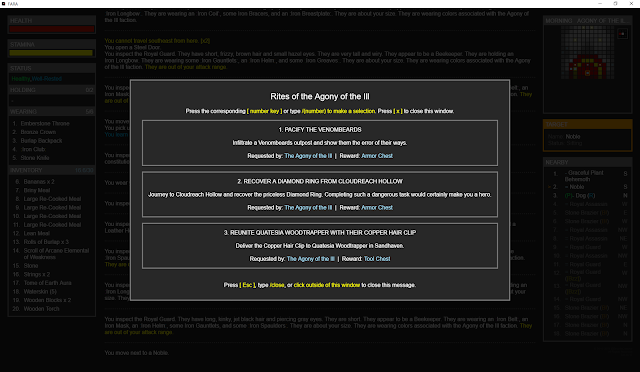This screenshot has height=372, width=640.
Task: Click the minimap grid in the Morning panel
Action: [x=588, y=52]
